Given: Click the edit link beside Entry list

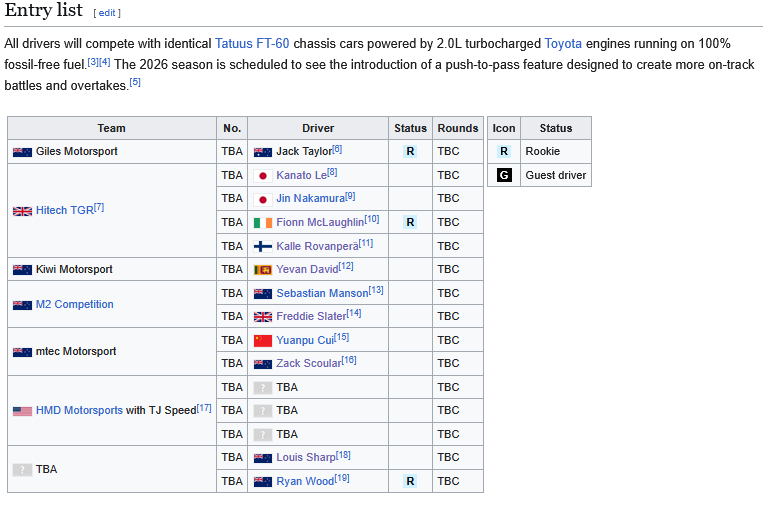Looking at the screenshot, I should point(107,13).
